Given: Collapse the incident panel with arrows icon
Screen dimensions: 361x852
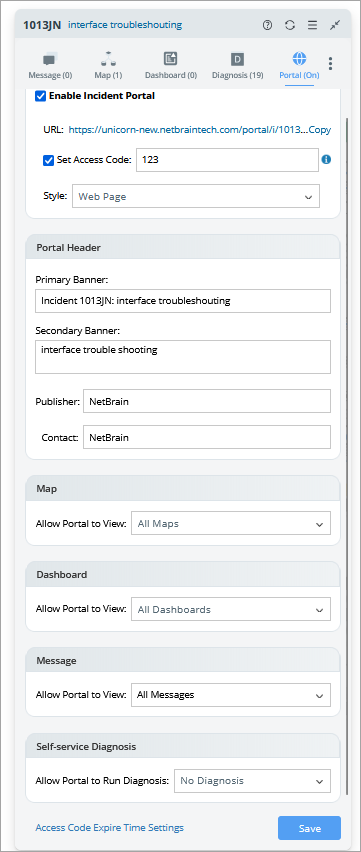Looking at the screenshot, I should pos(335,25).
